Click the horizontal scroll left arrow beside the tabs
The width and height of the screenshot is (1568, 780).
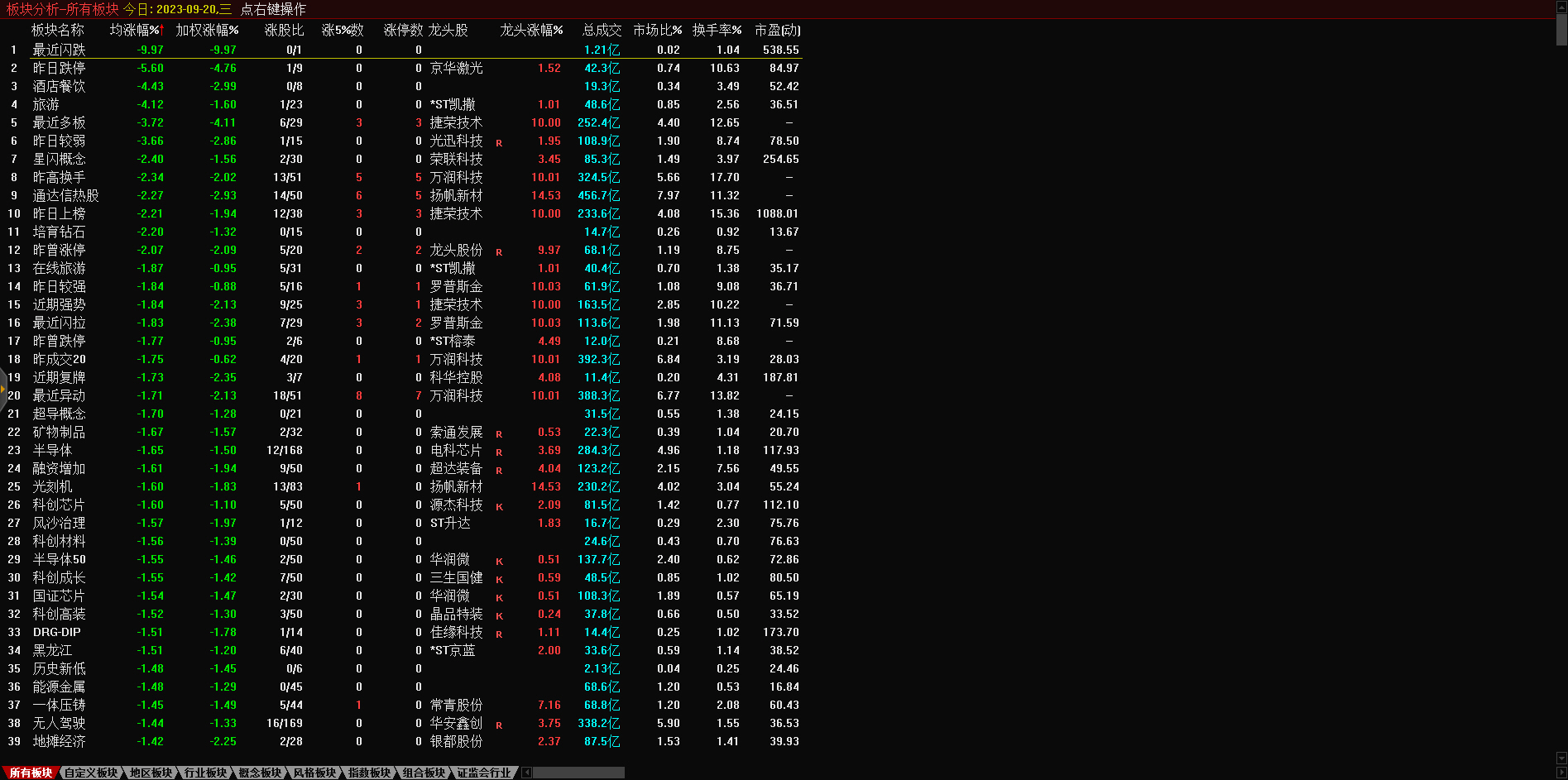[x=527, y=773]
